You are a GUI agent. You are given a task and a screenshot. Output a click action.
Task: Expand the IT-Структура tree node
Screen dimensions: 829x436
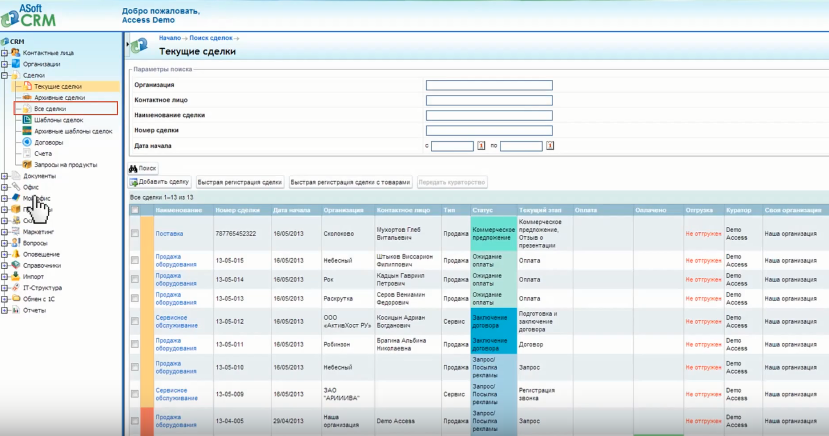click(4, 288)
